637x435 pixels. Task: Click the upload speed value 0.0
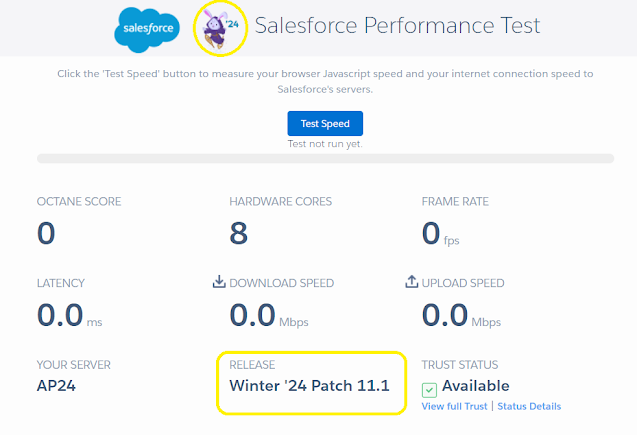pos(445,315)
